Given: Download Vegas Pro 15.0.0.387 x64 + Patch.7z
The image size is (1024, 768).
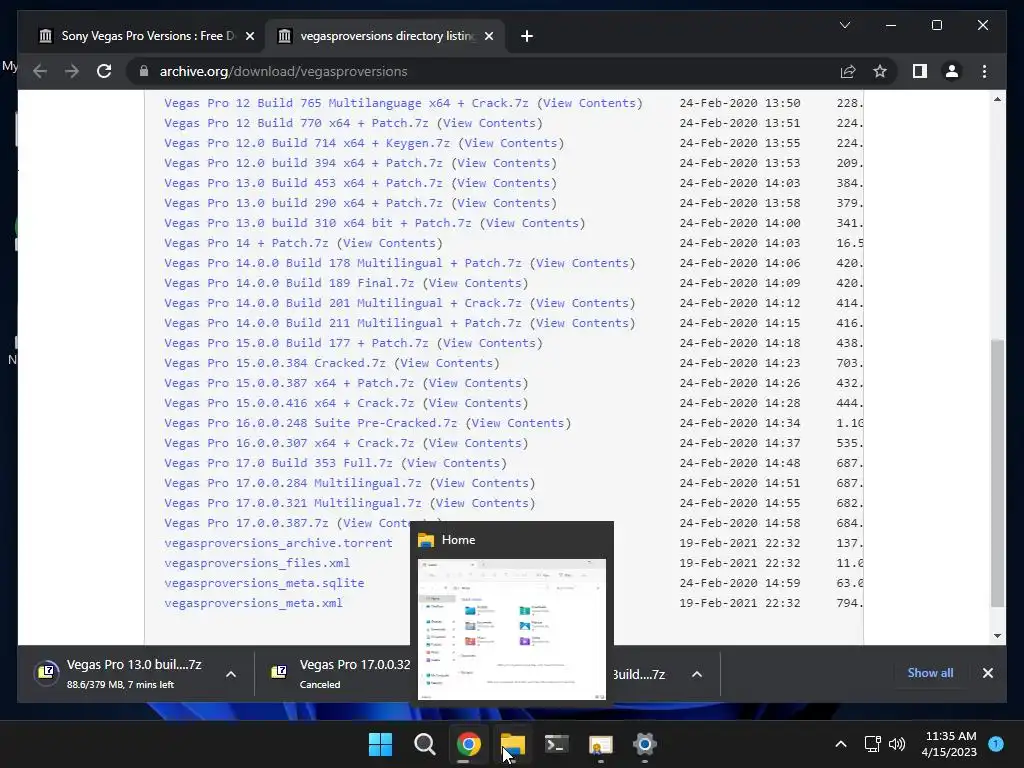Looking at the screenshot, I should pyautogui.click(x=289, y=383).
